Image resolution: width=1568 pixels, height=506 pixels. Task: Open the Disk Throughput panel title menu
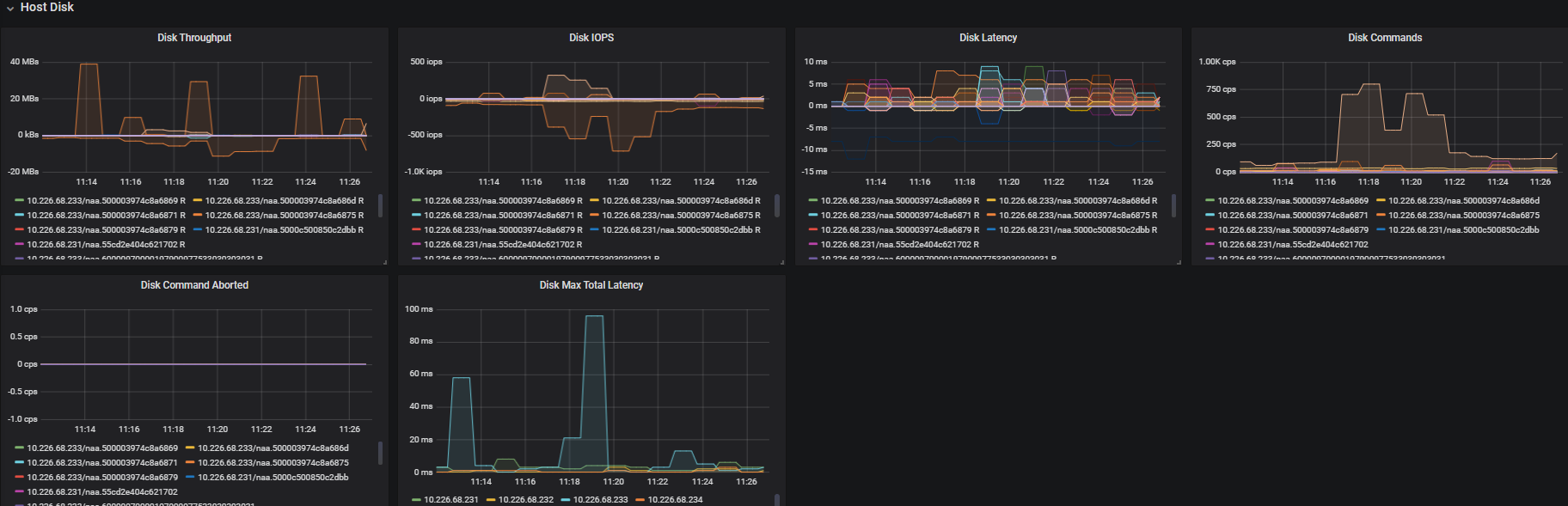194,38
